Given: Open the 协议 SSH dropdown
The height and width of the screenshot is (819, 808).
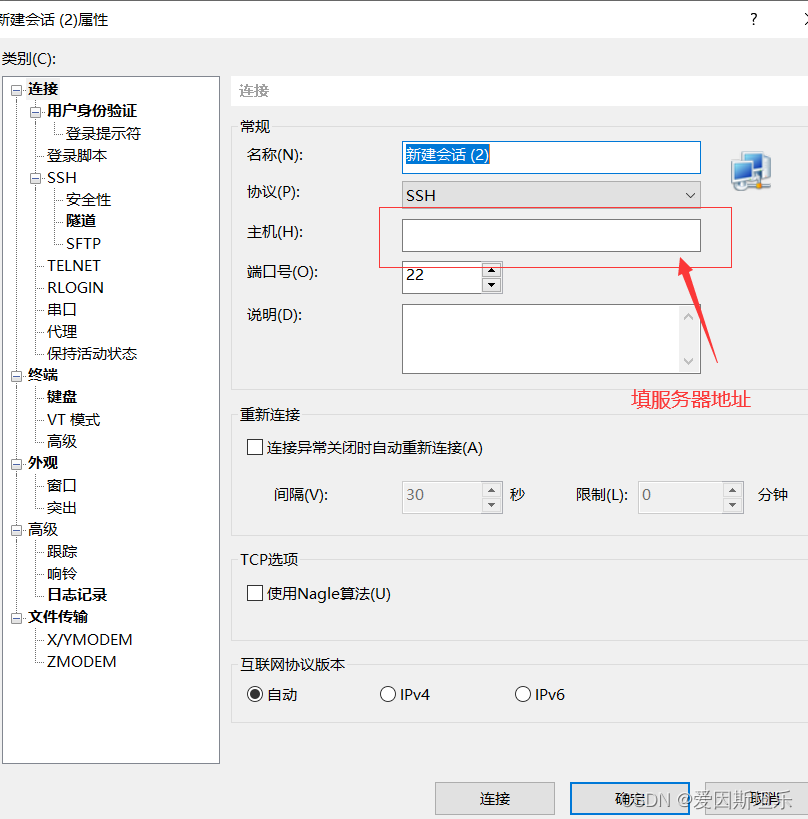Looking at the screenshot, I should (x=551, y=195).
